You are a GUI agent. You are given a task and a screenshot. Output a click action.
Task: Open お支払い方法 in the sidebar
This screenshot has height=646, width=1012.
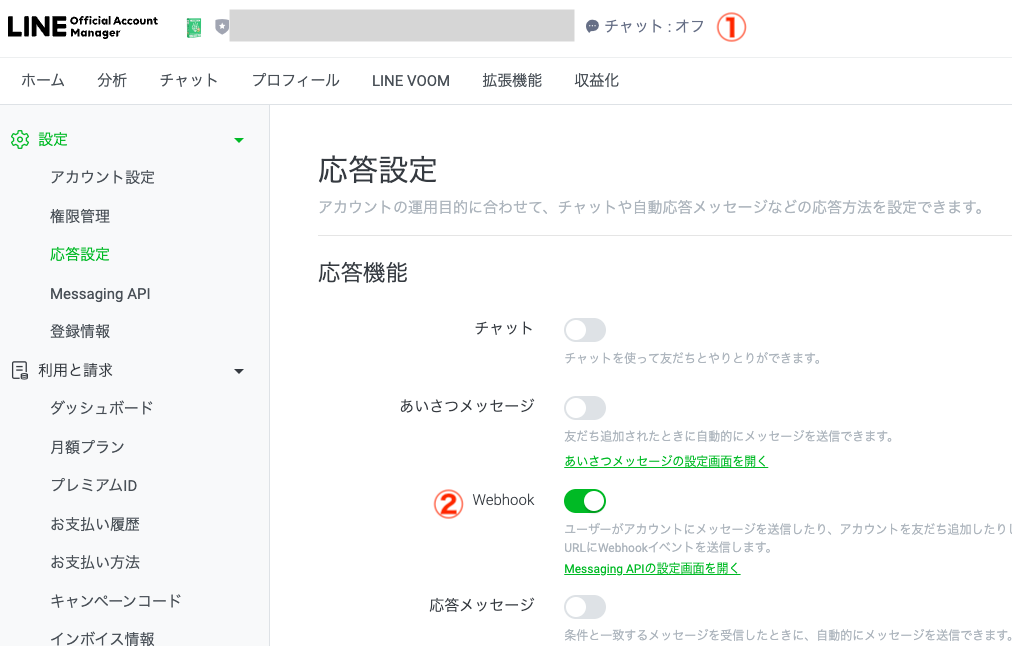[x=95, y=562]
